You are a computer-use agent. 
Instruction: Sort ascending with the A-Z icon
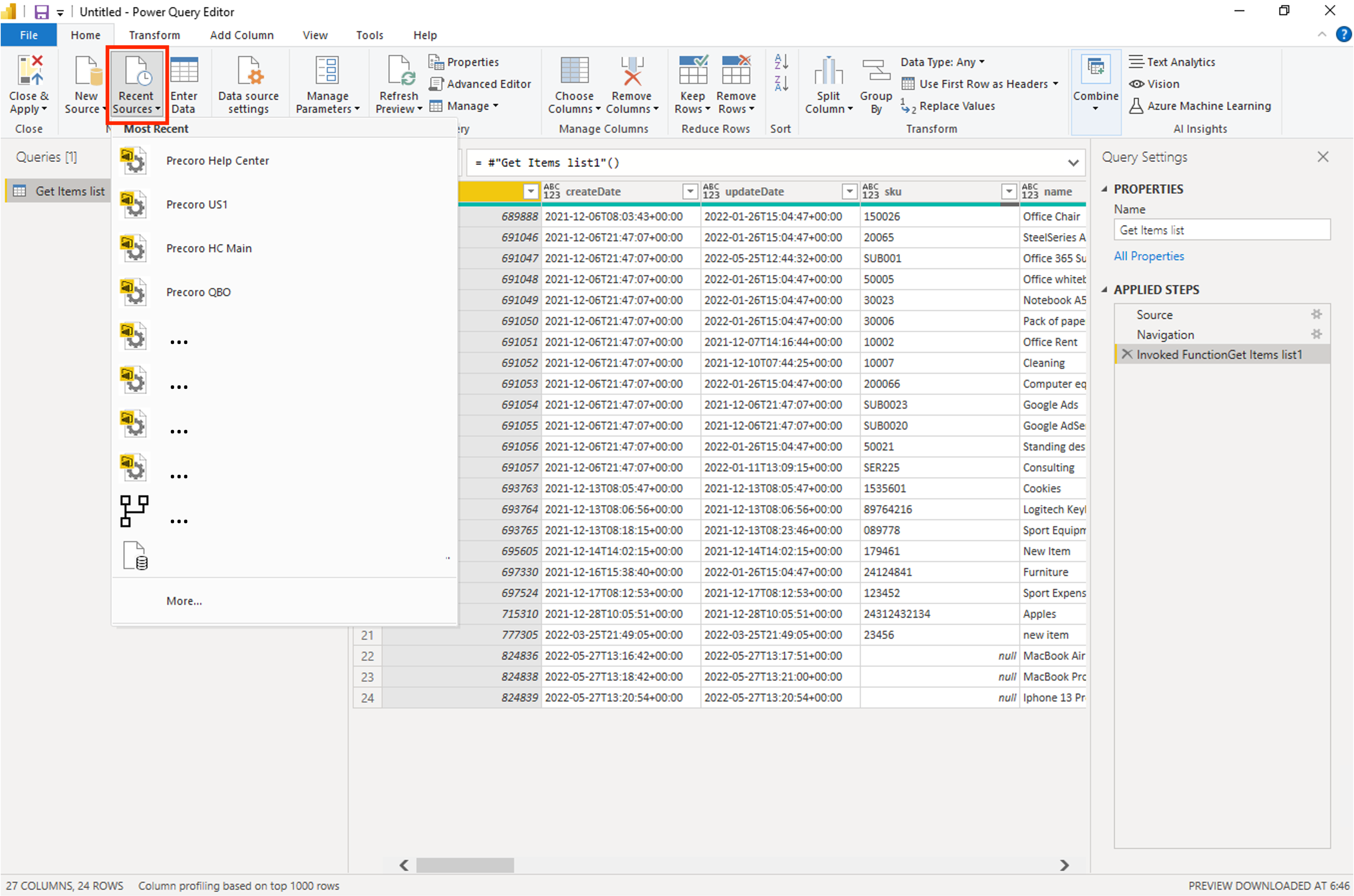(x=781, y=61)
